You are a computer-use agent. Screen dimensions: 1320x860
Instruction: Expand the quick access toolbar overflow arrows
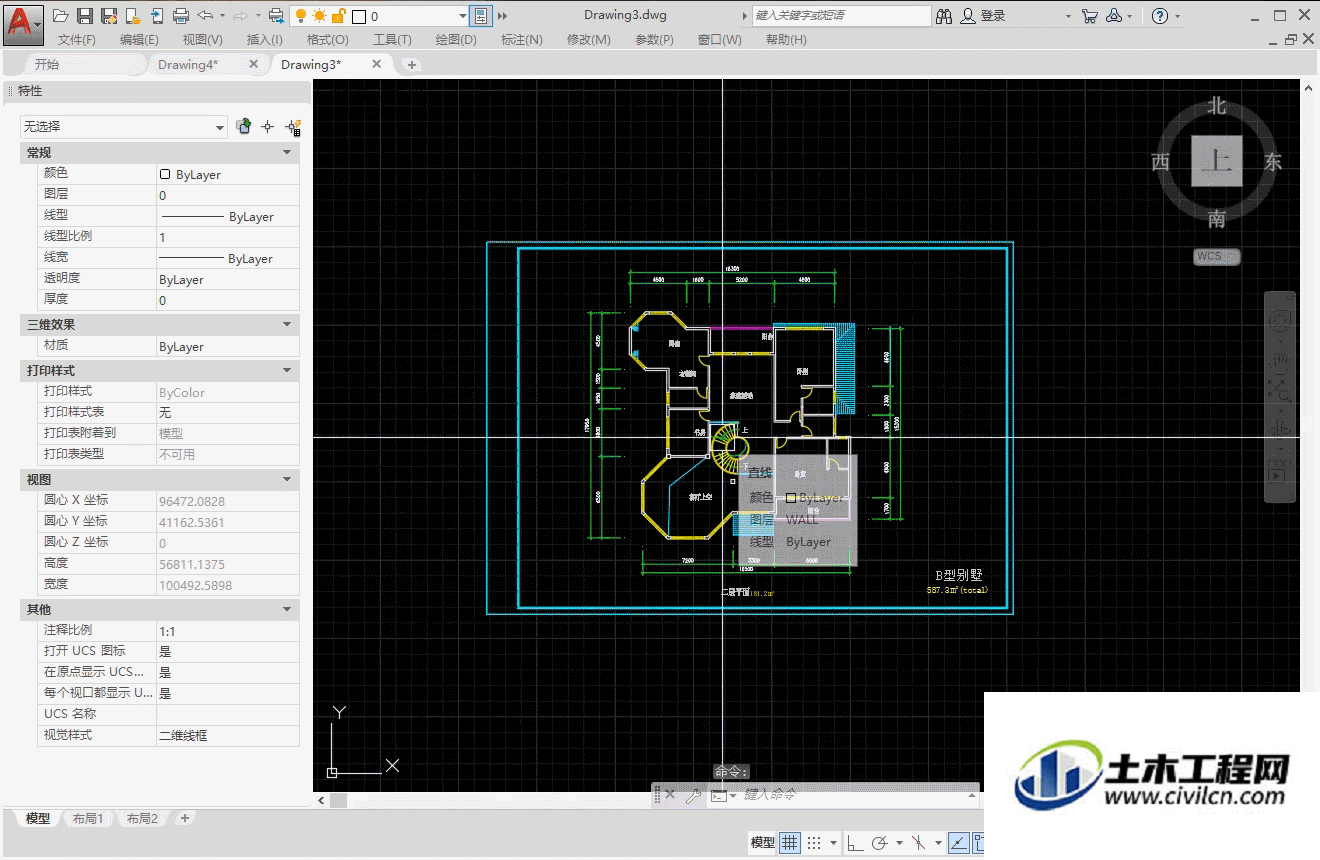(x=502, y=16)
